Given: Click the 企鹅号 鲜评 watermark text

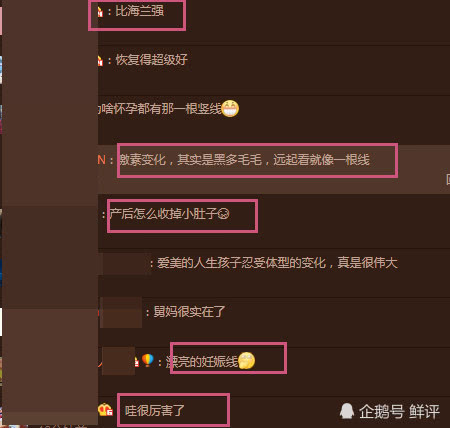Looking at the screenshot, I should (399, 411).
